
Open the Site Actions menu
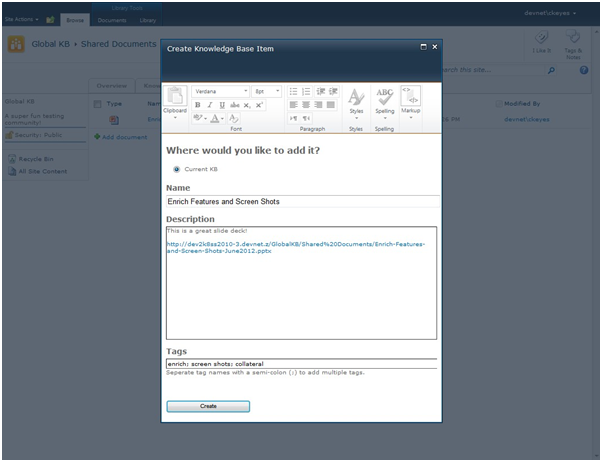21,20
